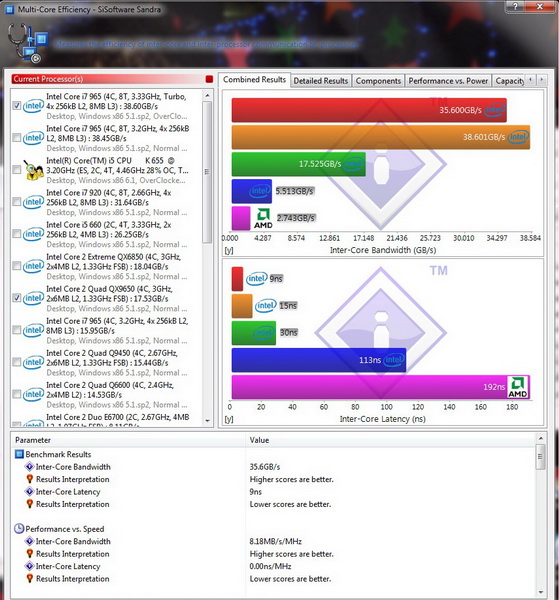Uncheck the Core i7 965 3.33GHz Turbo checkbox
This screenshot has height=600, width=559.
pos(16,106)
